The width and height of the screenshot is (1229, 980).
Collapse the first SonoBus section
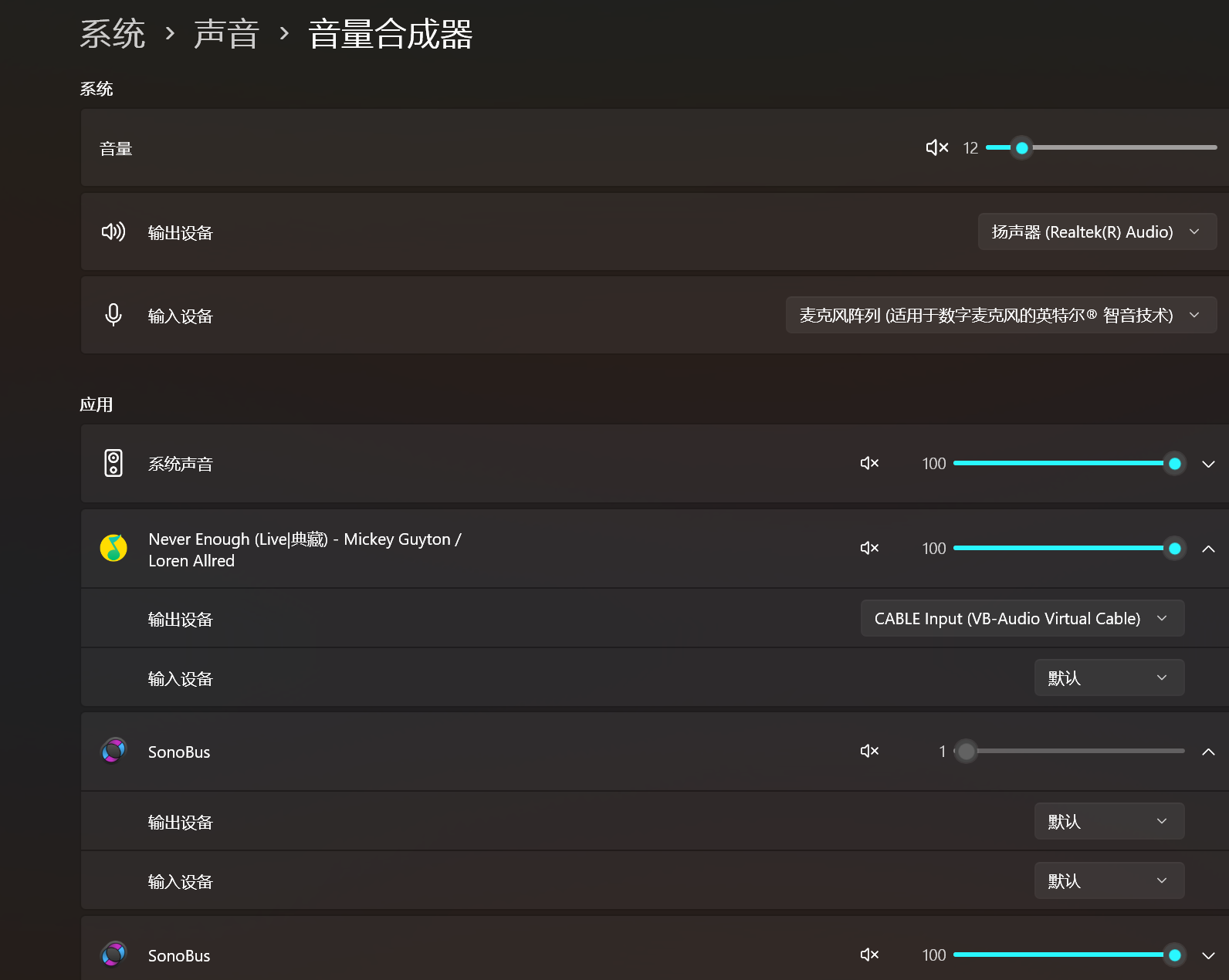[1208, 752]
